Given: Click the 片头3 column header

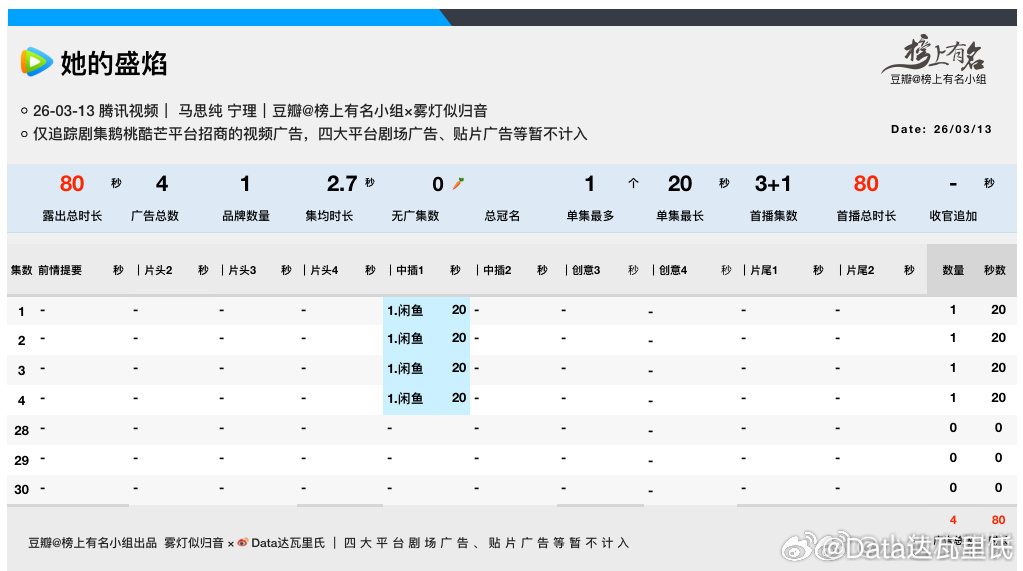Looking at the screenshot, I should [x=242, y=270].
